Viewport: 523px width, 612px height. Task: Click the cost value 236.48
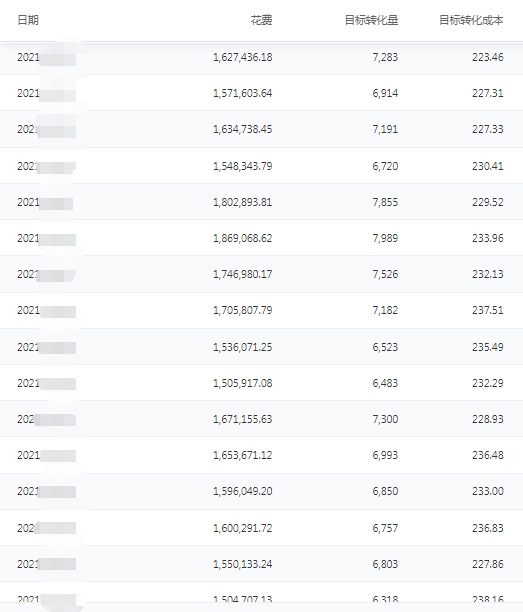tap(487, 455)
